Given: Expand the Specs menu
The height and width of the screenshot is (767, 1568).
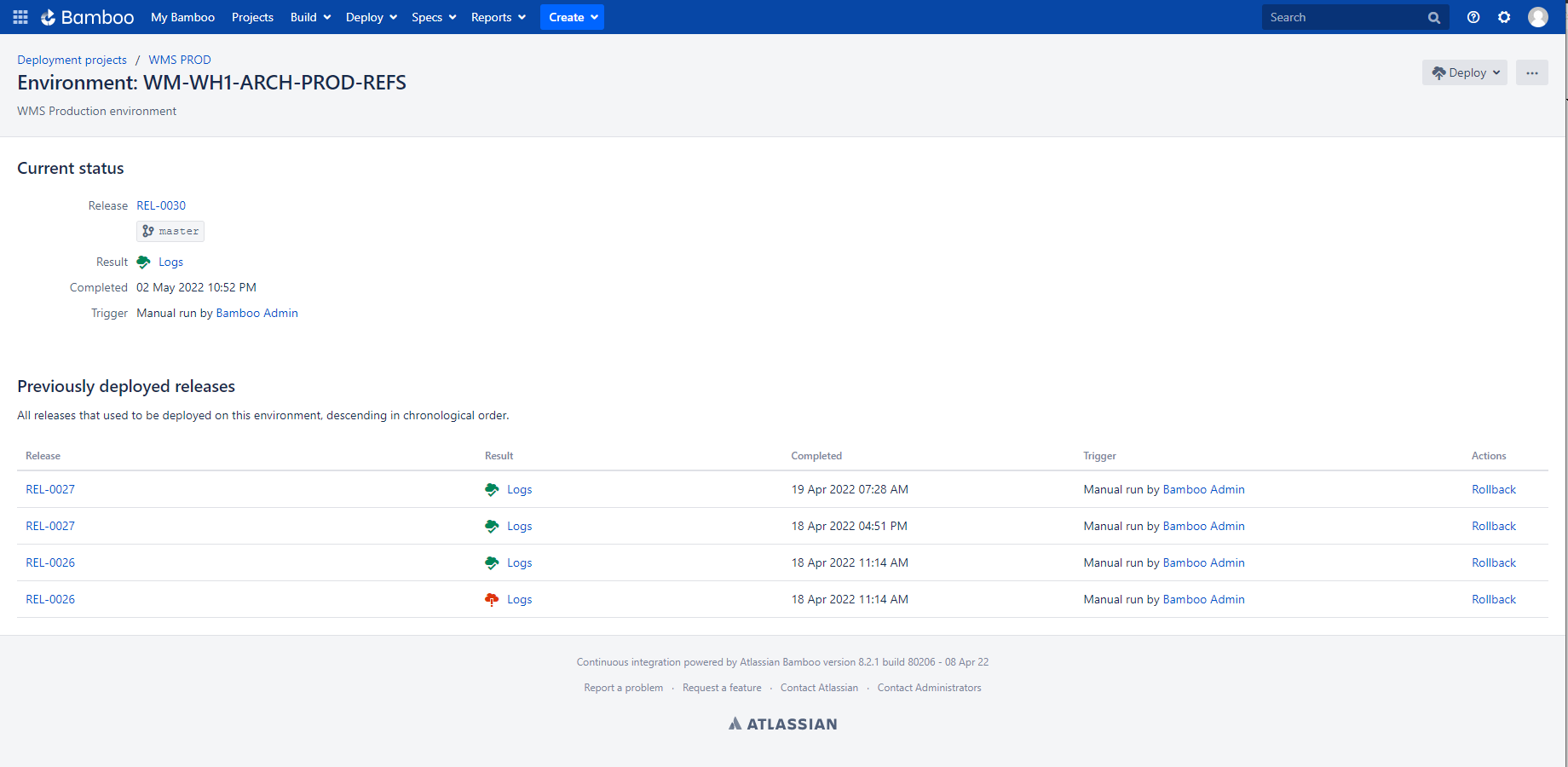Looking at the screenshot, I should pos(434,17).
